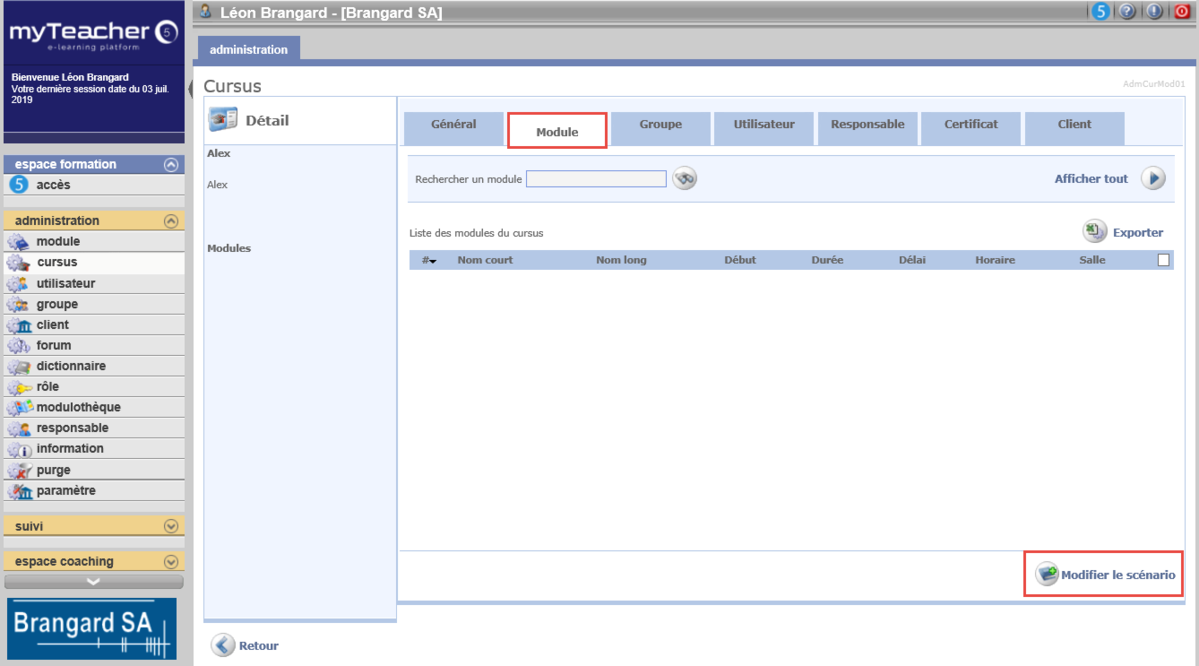Open modulothèque in the administration menu

(x=78, y=407)
